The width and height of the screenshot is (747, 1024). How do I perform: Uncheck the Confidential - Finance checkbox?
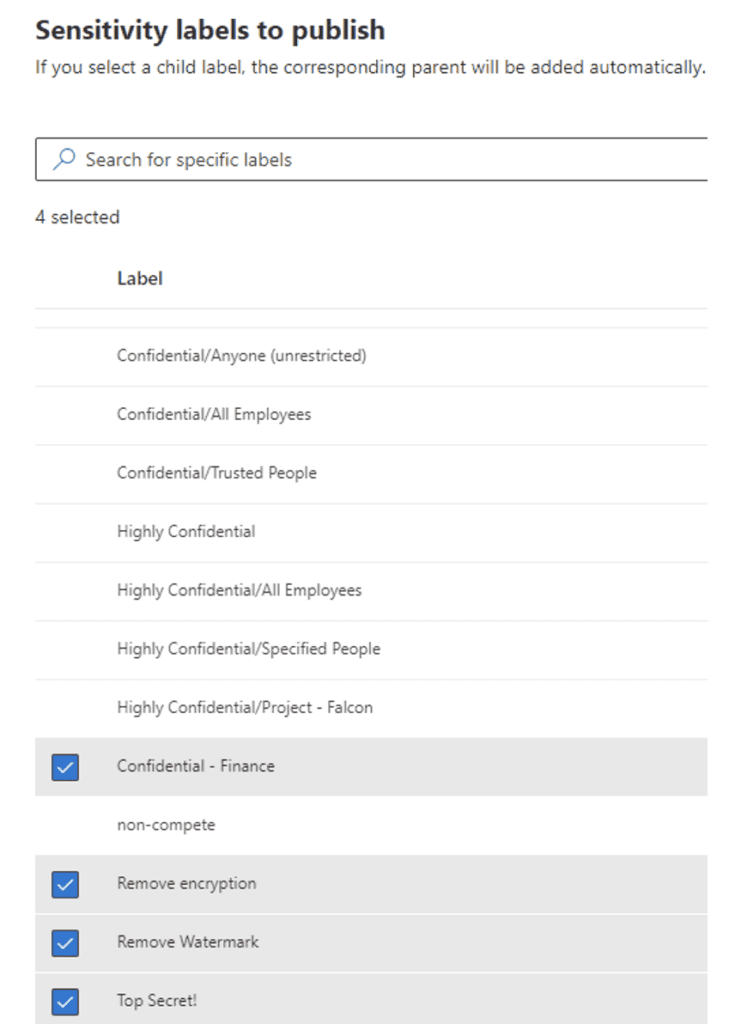65,767
